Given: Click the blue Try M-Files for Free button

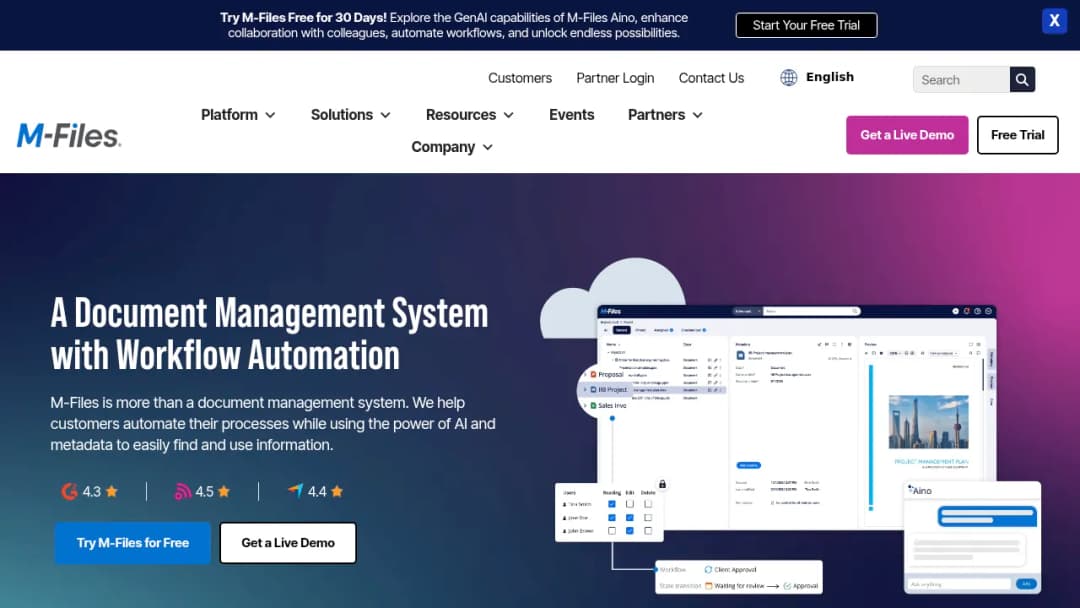Looking at the screenshot, I should coord(133,543).
